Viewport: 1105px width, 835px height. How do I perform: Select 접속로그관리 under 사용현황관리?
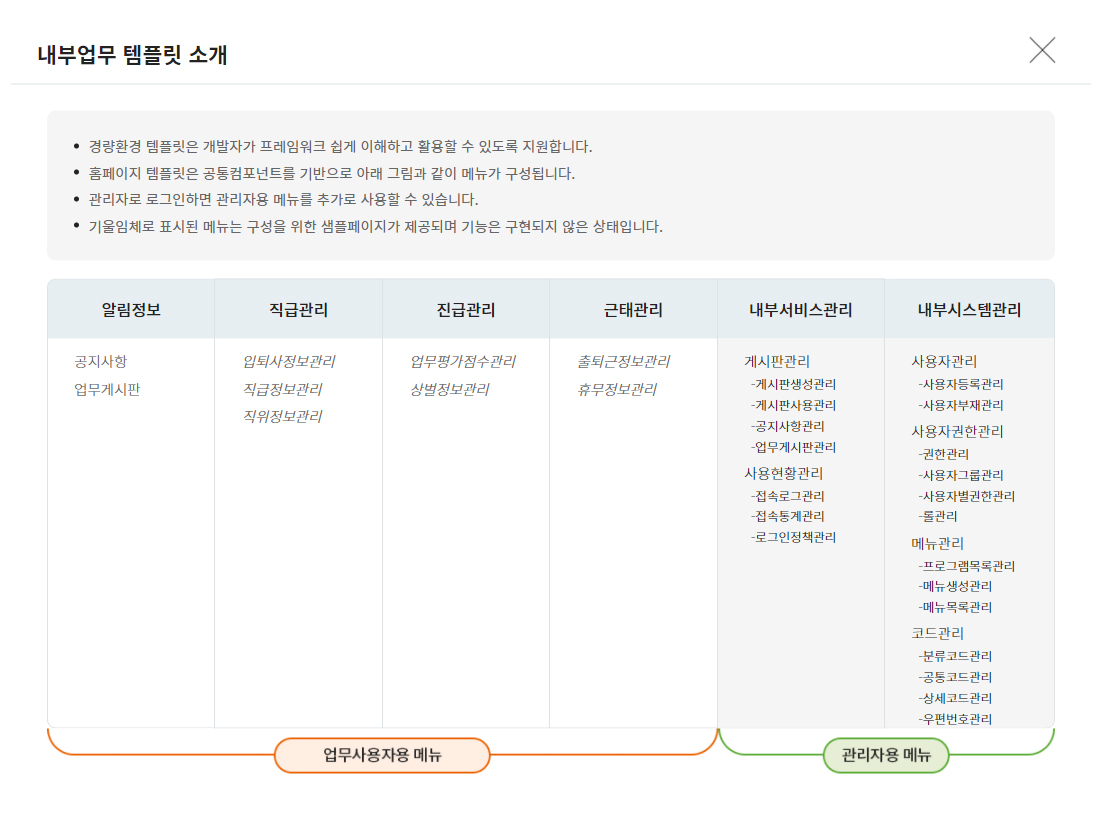[x=788, y=496]
